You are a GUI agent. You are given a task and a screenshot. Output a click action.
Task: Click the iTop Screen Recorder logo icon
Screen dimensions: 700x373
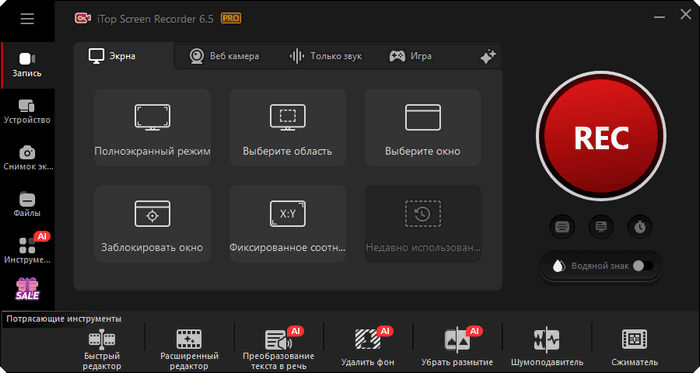tap(83, 18)
